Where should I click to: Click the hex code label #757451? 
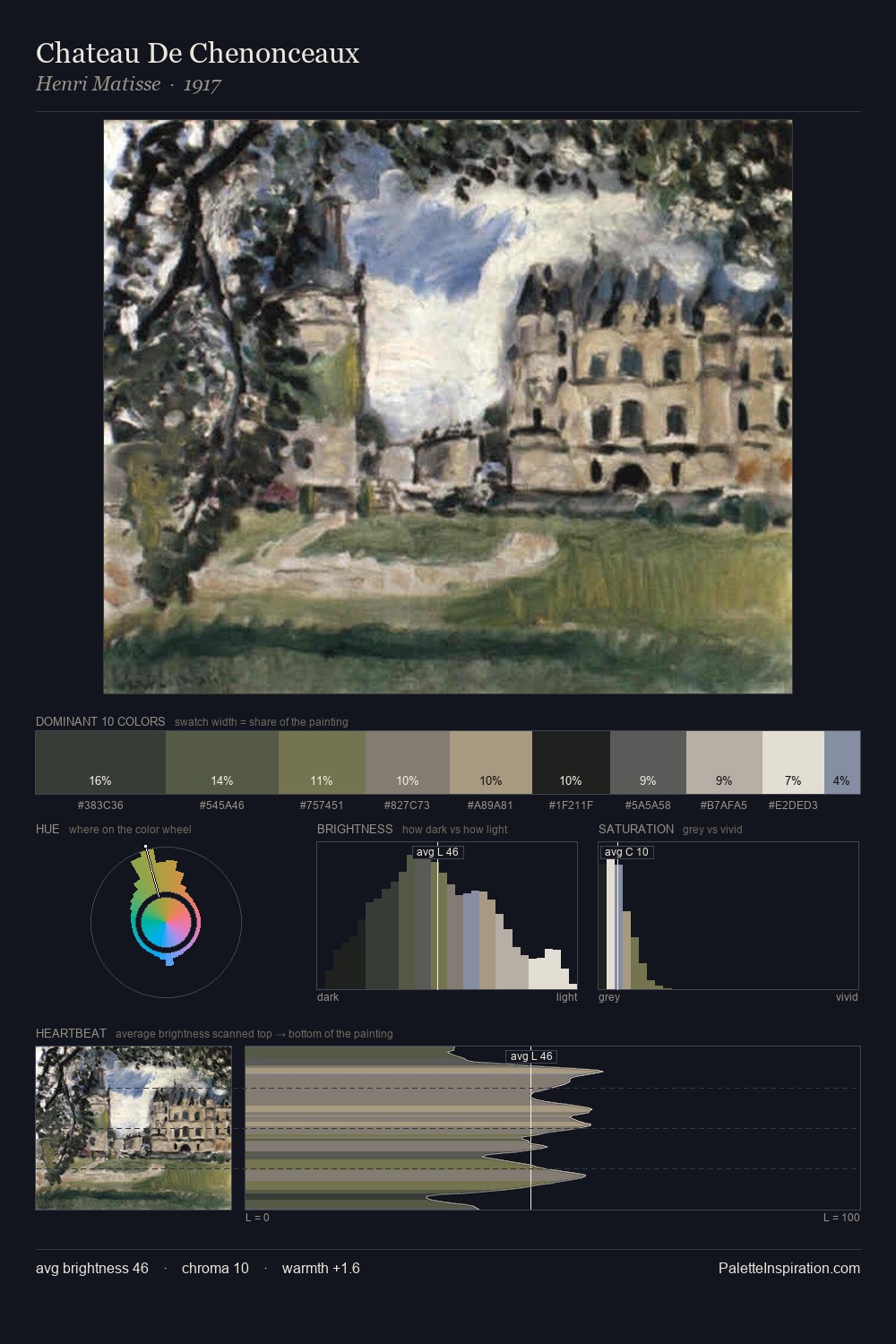(x=322, y=806)
